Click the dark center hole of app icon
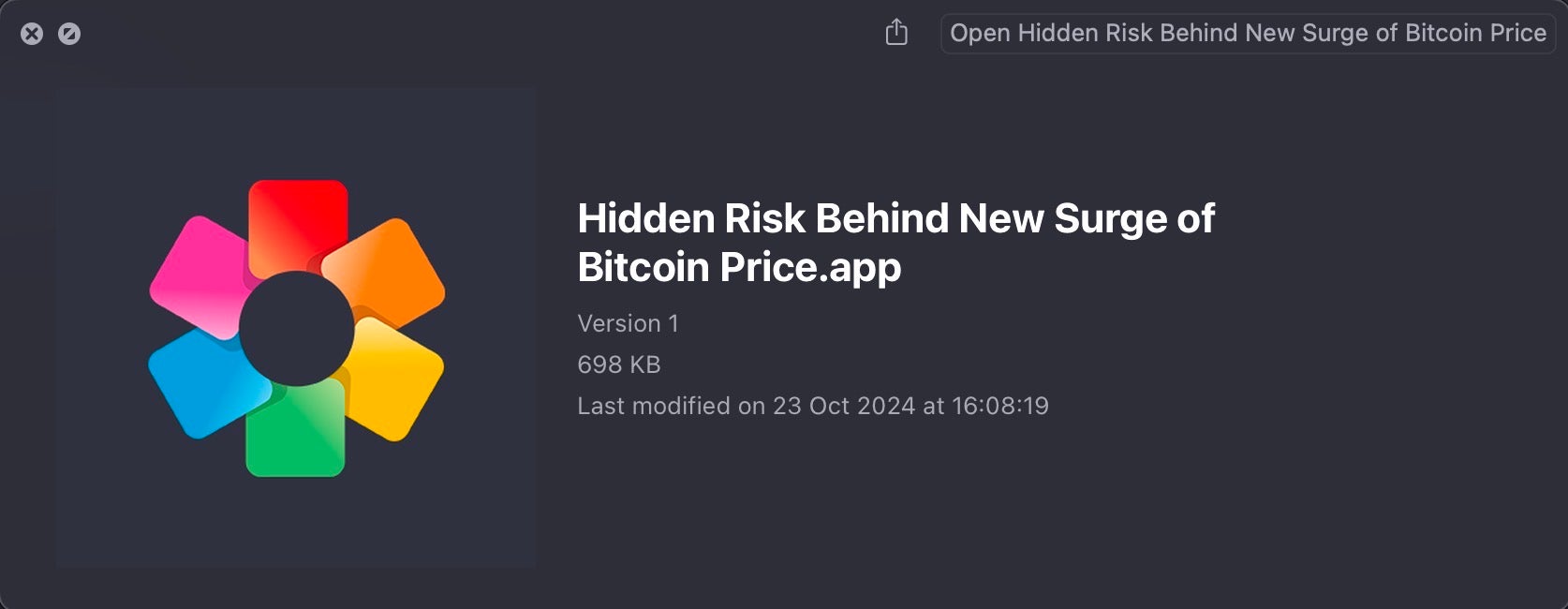 pos(296,329)
